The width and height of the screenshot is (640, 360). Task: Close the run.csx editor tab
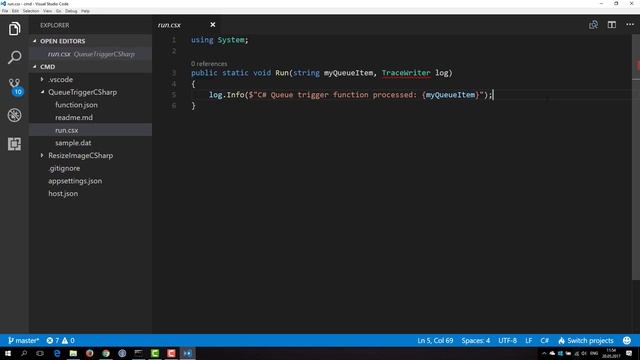213,25
